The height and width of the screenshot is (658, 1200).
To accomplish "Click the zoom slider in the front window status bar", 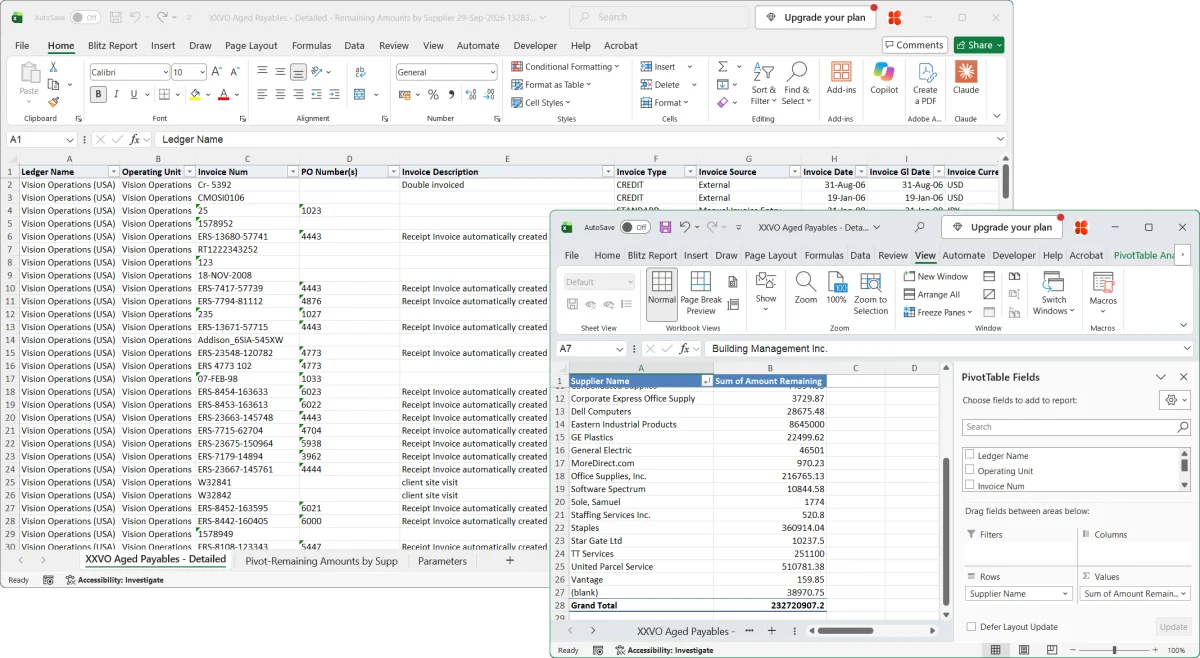I will coord(1114,650).
